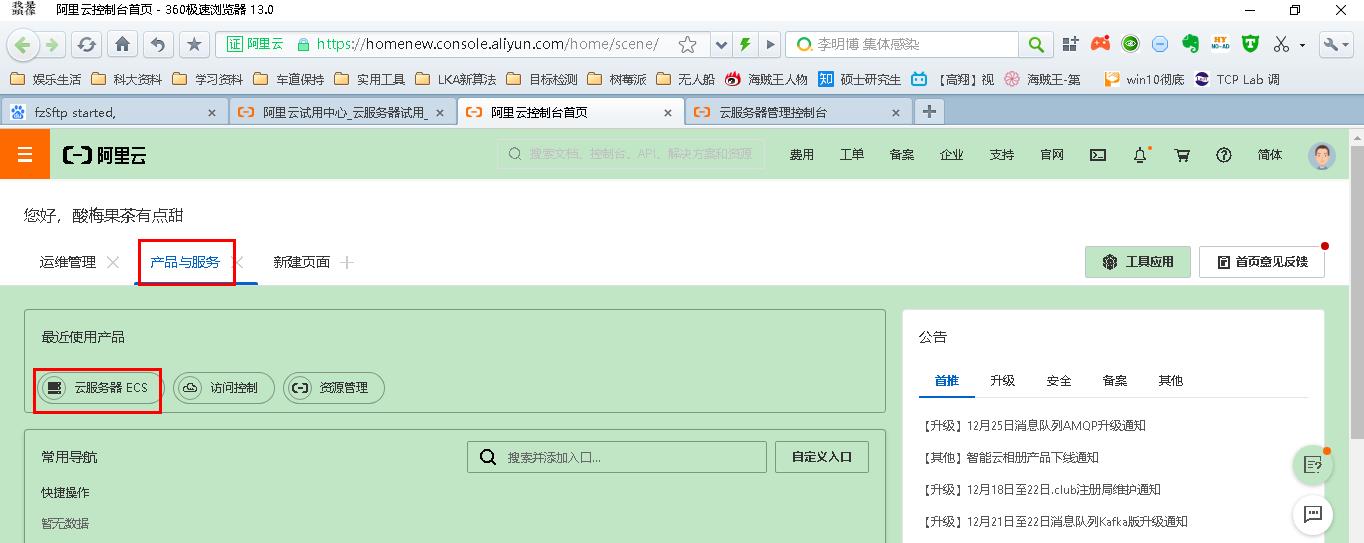Click the scissors screenshot tool icon
This screenshot has height=543, width=1364.
[1281, 45]
